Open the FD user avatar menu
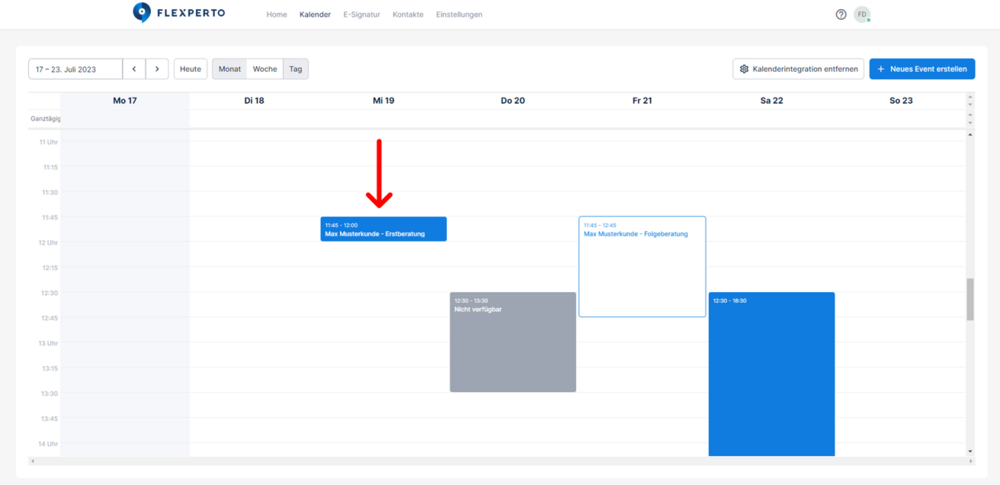The width and height of the screenshot is (1000, 485). (x=861, y=15)
